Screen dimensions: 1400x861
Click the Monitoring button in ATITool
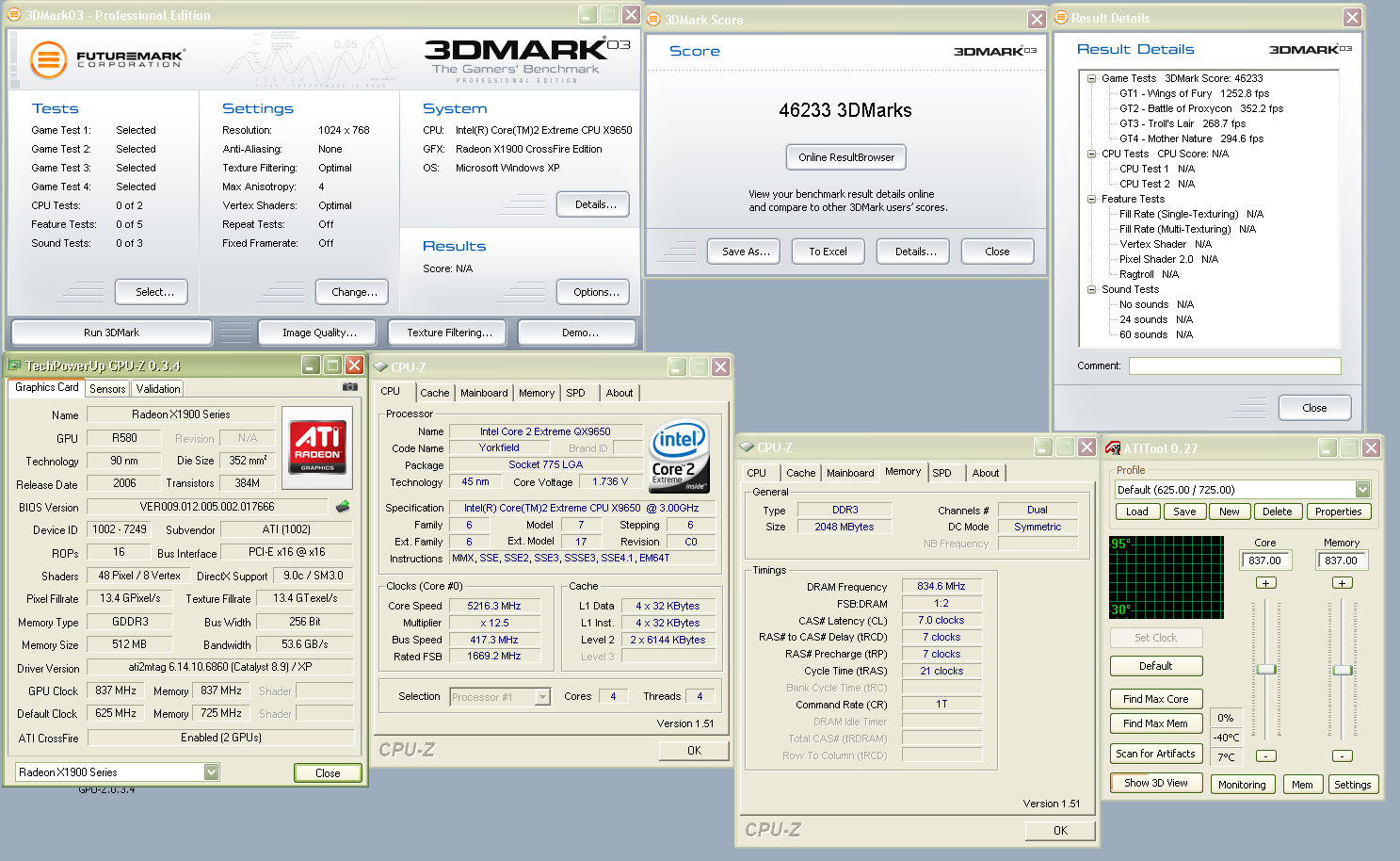click(x=1242, y=785)
